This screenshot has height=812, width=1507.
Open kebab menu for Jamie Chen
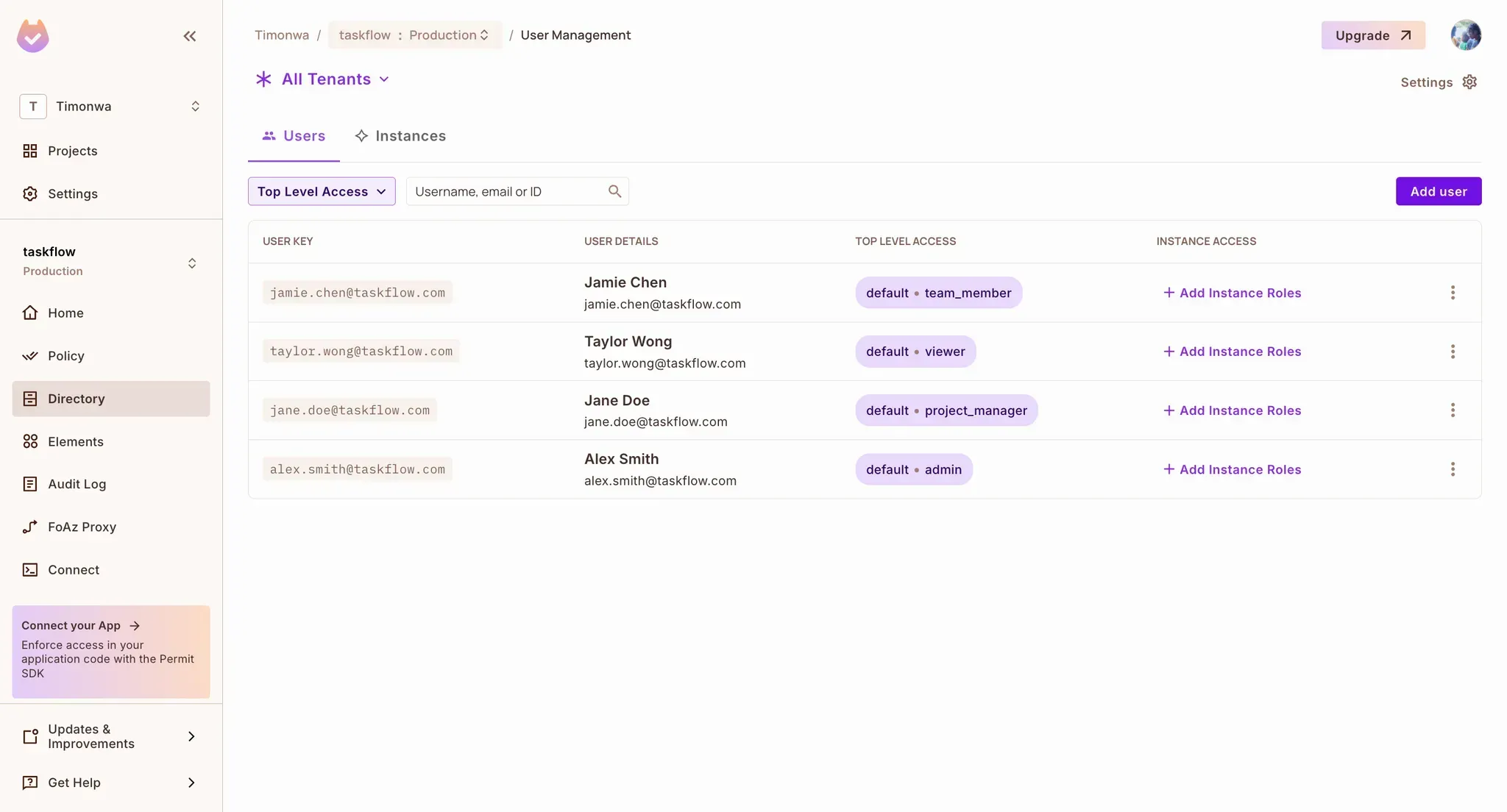[x=1452, y=293]
